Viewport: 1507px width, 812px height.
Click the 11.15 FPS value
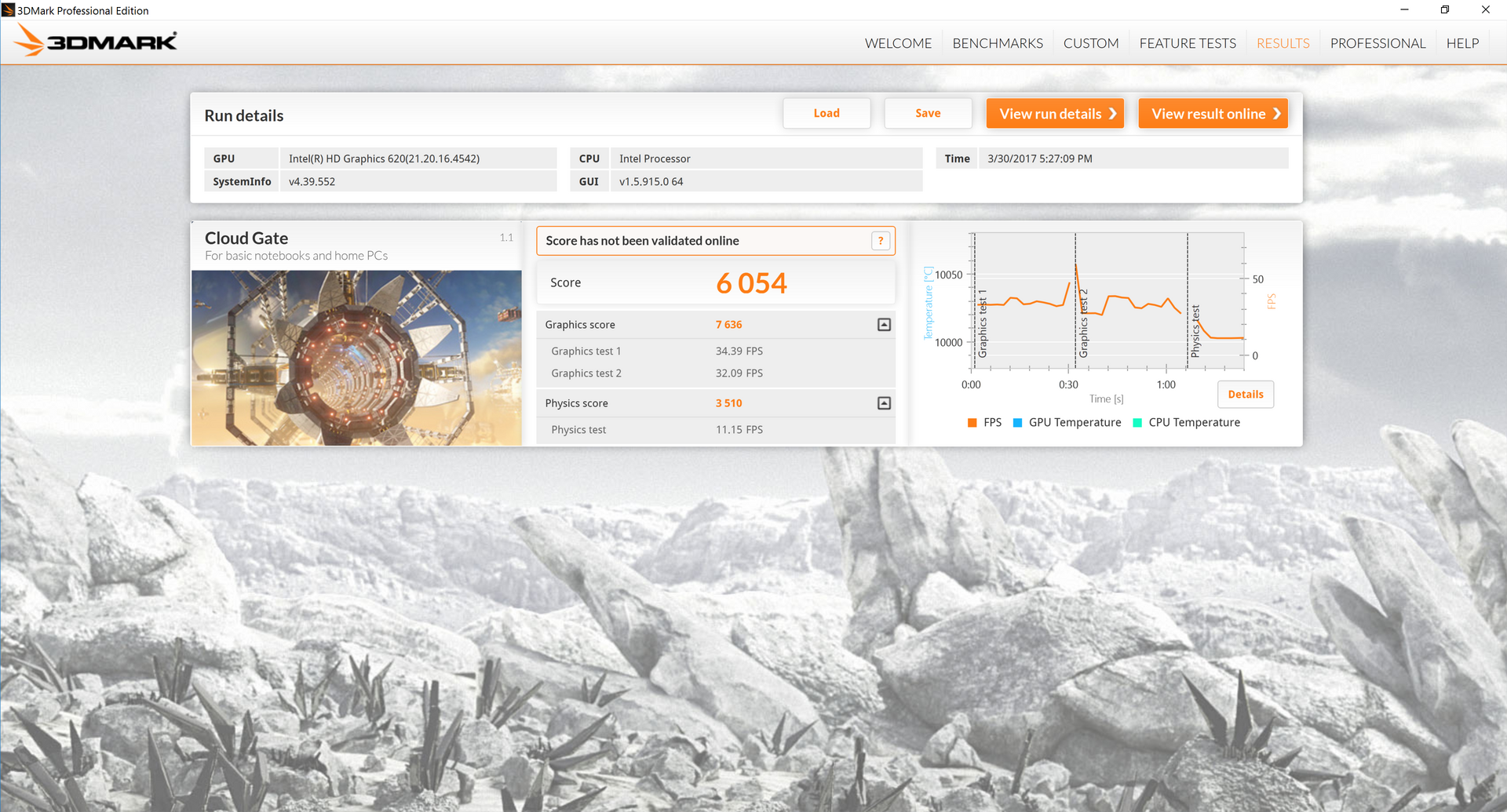(739, 430)
